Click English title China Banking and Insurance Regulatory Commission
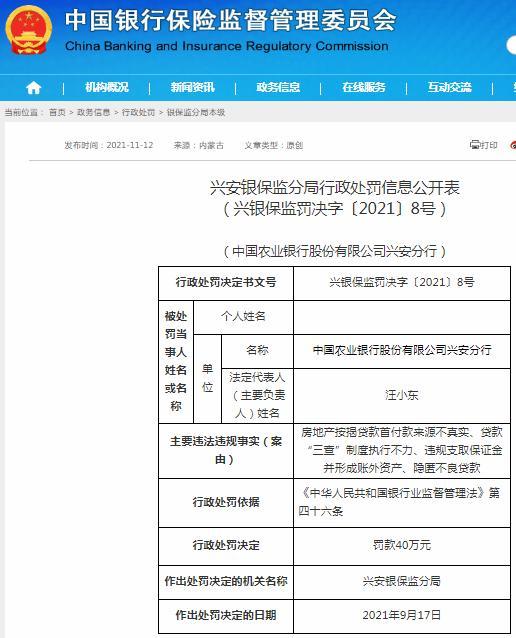 [x=227, y=46]
